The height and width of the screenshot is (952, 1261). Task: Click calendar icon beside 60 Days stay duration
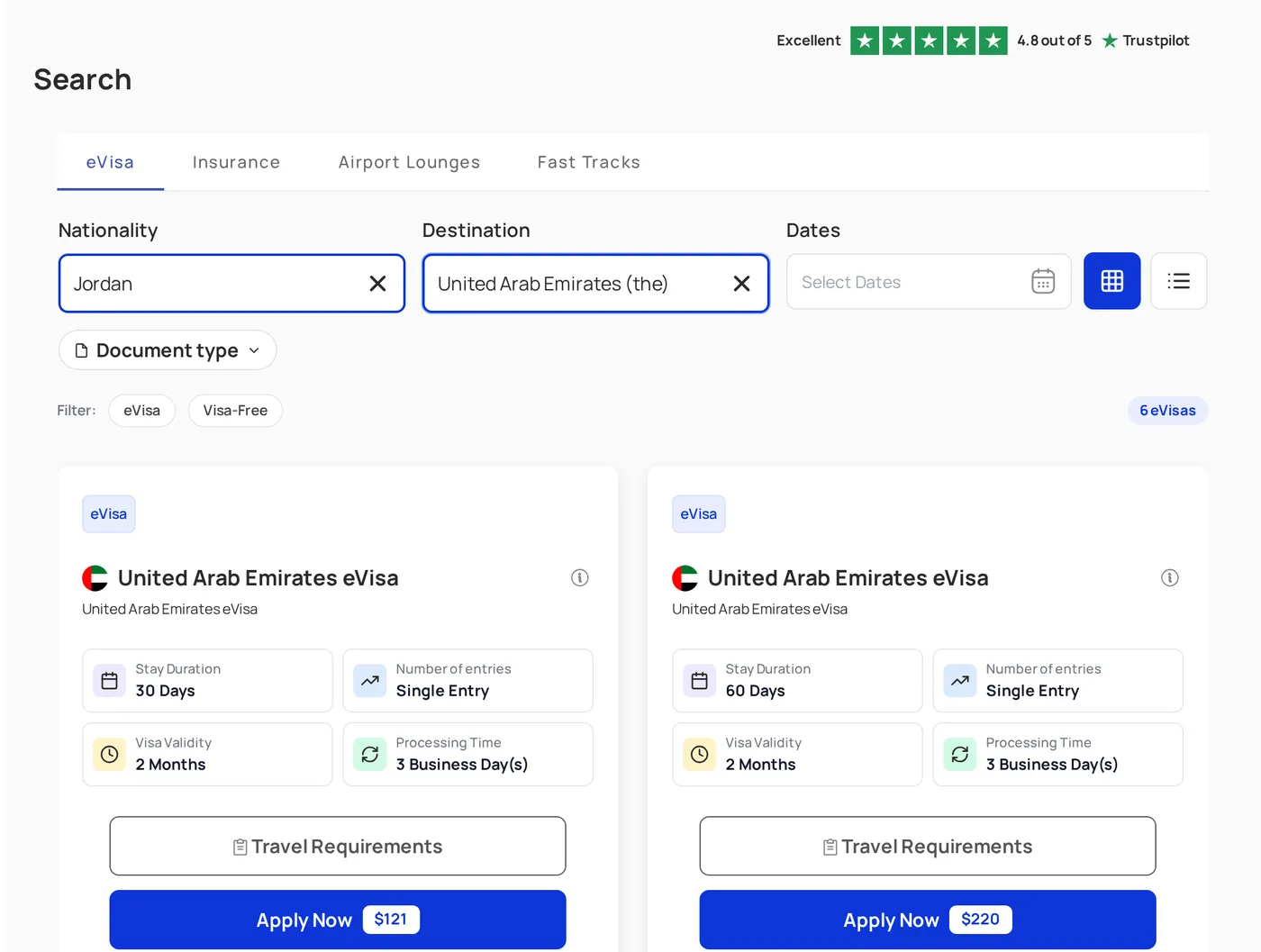[x=700, y=681]
